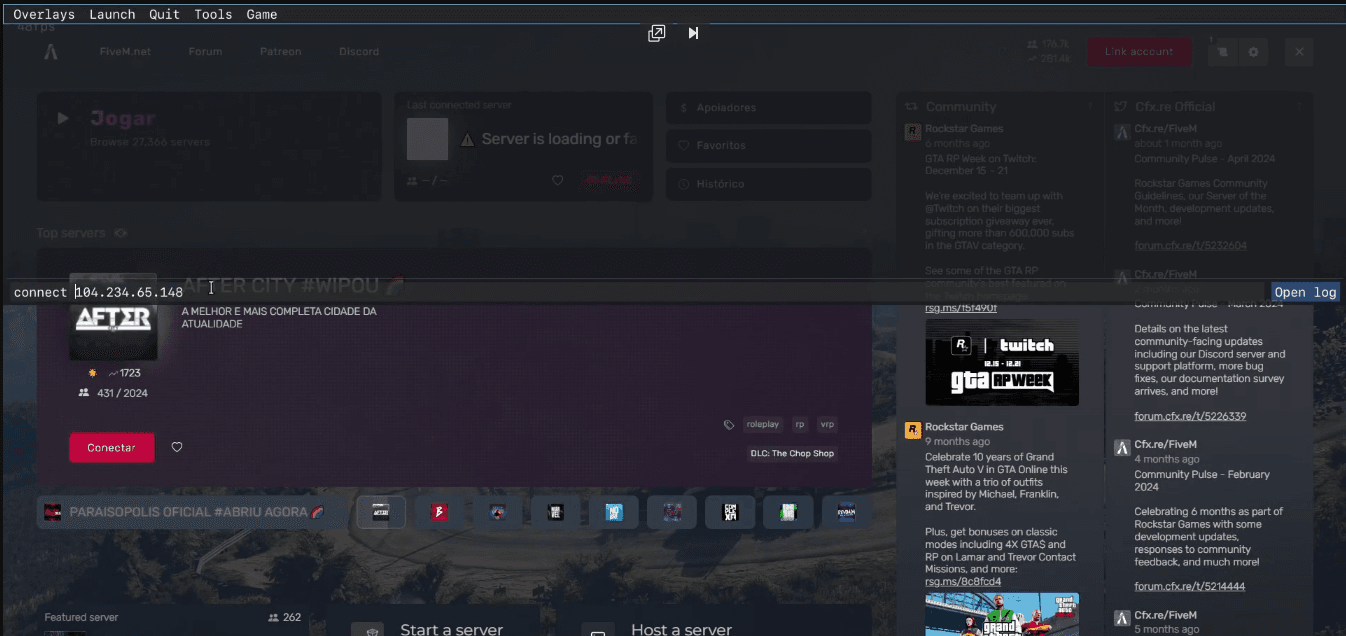Open the Favoritos list
Viewport: 1346px width, 636px height.
point(769,145)
